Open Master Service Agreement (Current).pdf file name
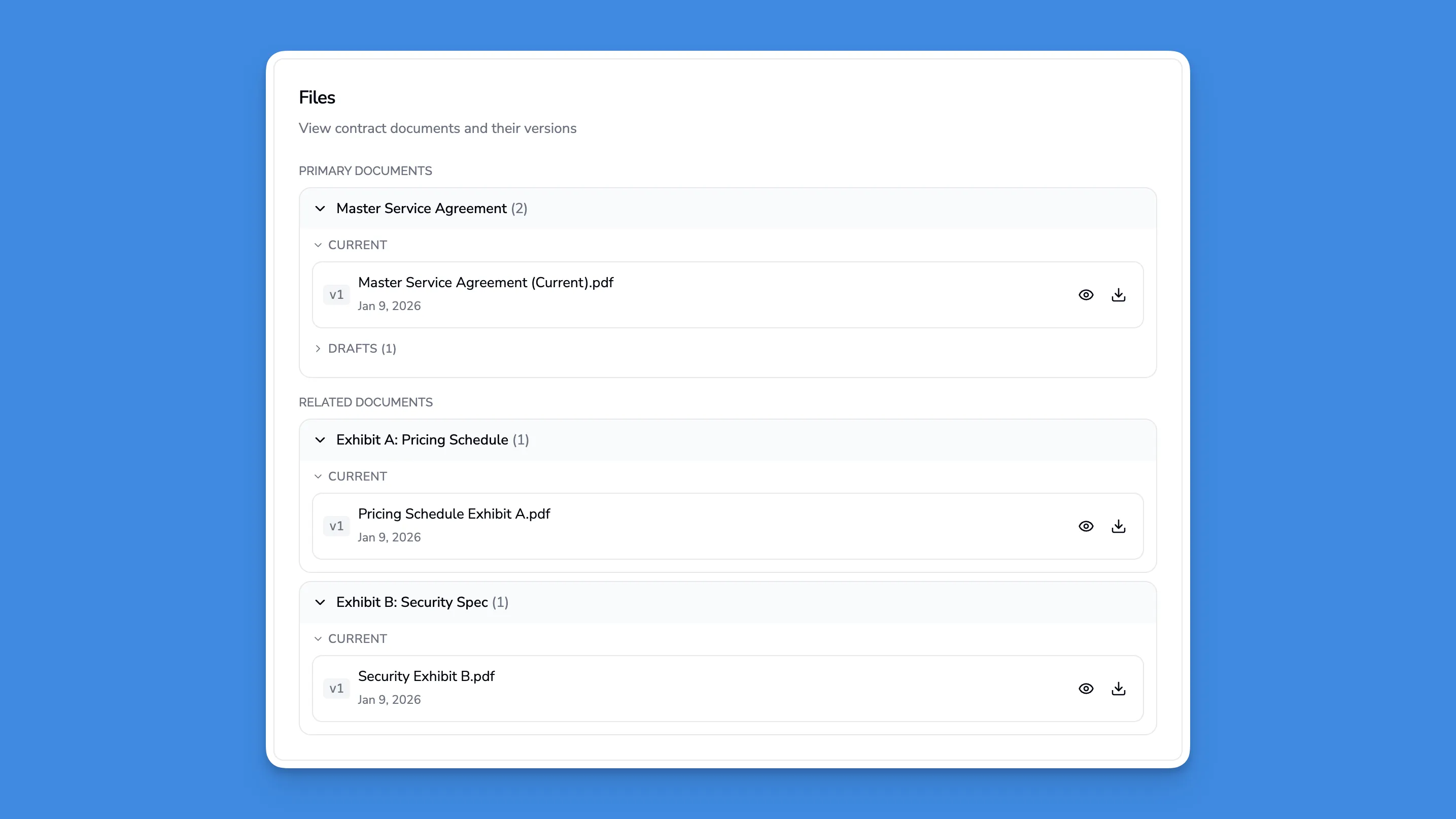 click(486, 282)
